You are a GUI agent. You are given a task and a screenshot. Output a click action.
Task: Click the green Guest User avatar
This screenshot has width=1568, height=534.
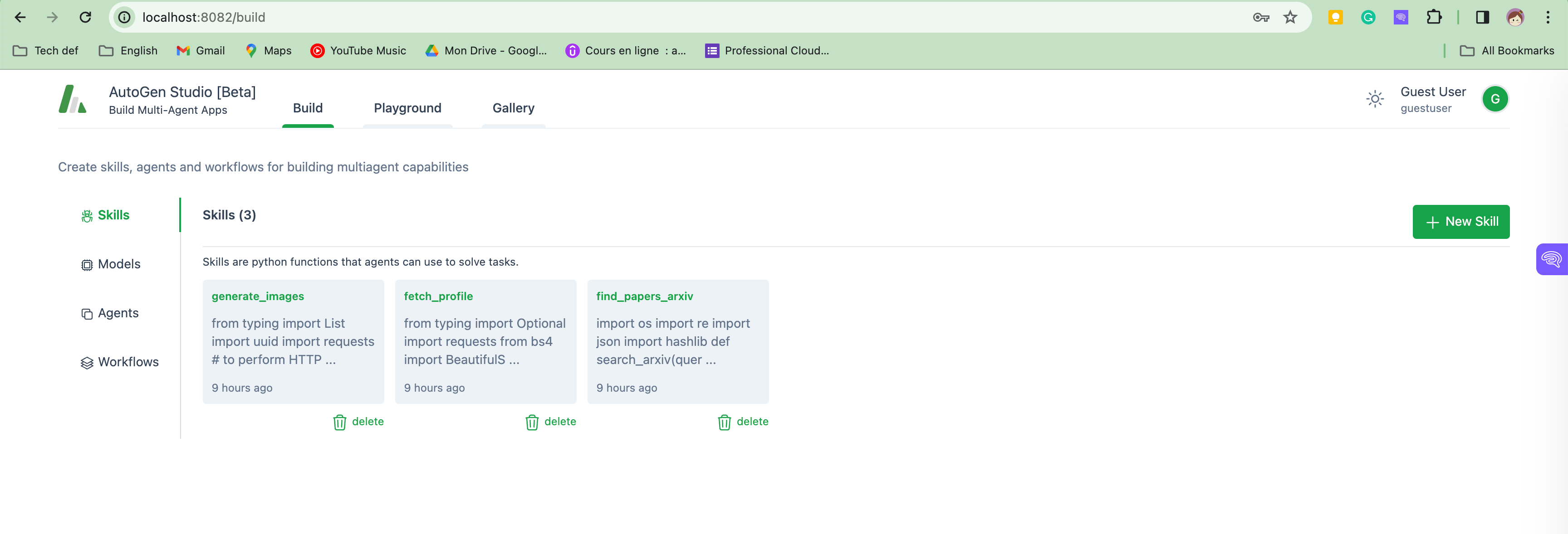(x=1494, y=99)
